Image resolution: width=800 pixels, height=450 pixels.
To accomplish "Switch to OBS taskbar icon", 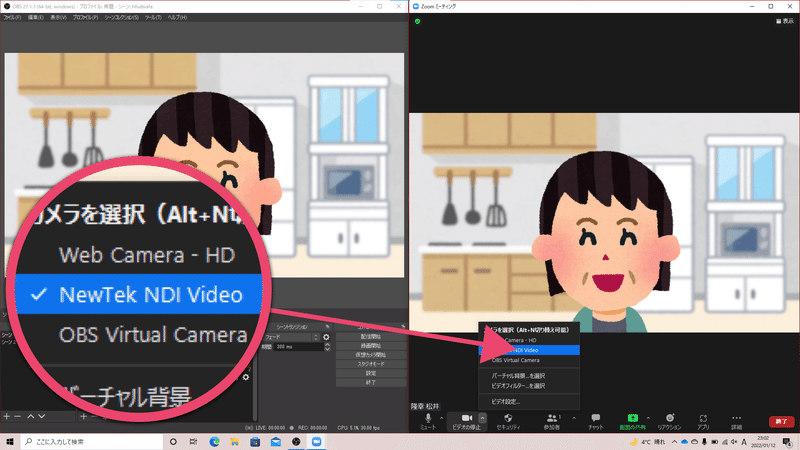I will pyautogui.click(x=296, y=442).
